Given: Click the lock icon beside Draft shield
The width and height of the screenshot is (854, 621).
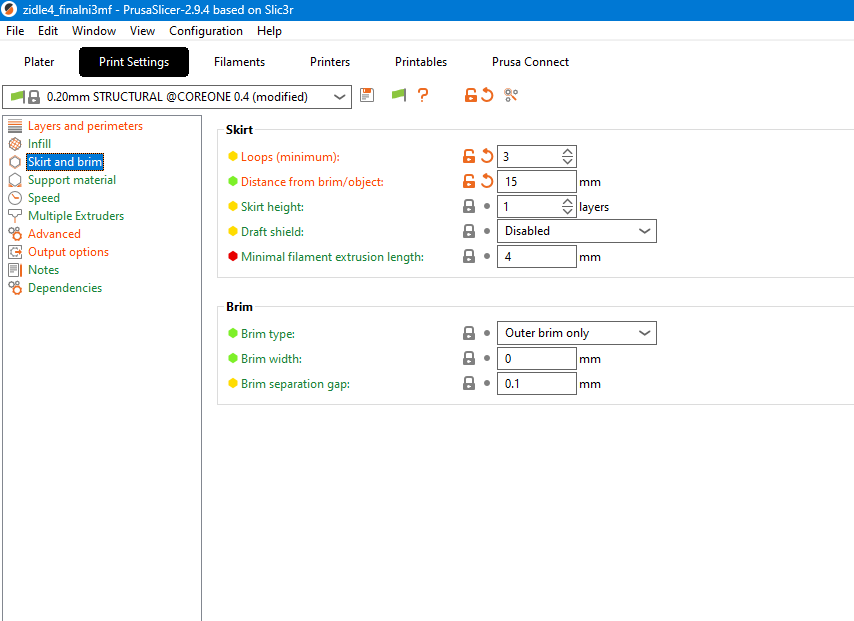Looking at the screenshot, I should pos(469,231).
